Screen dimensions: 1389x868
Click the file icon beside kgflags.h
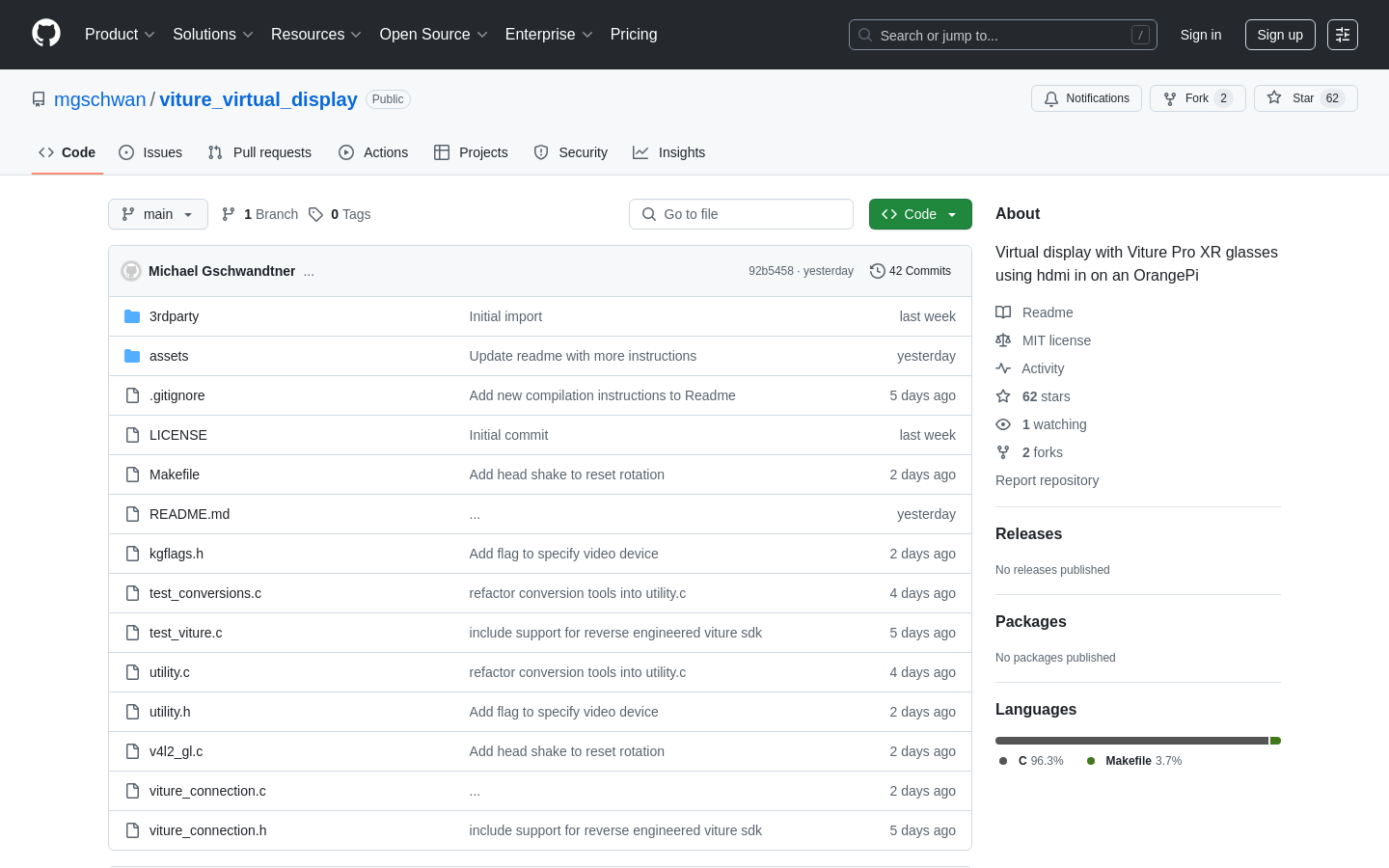point(132,554)
